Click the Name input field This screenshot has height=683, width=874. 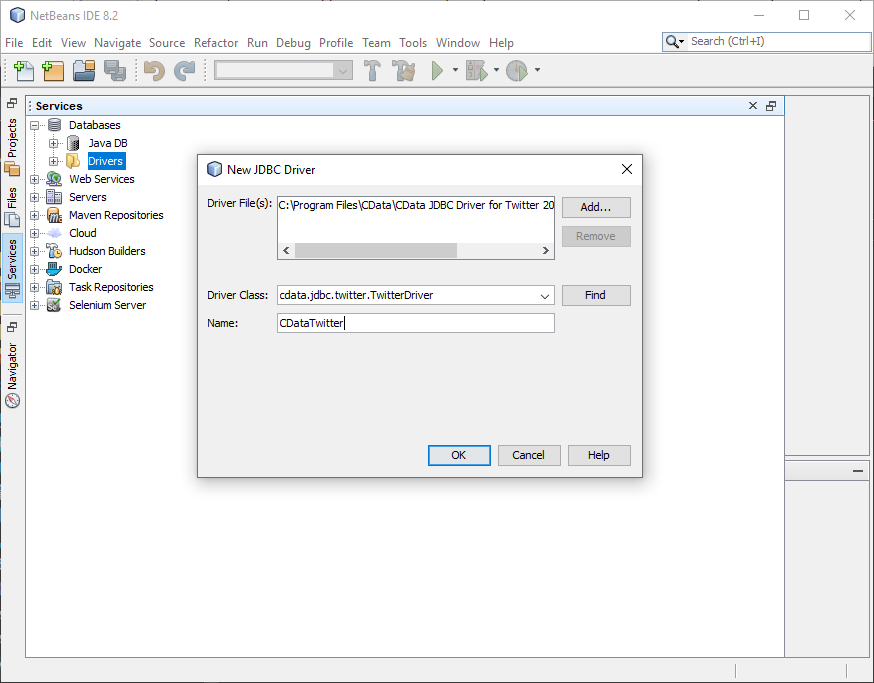click(x=415, y=323)
